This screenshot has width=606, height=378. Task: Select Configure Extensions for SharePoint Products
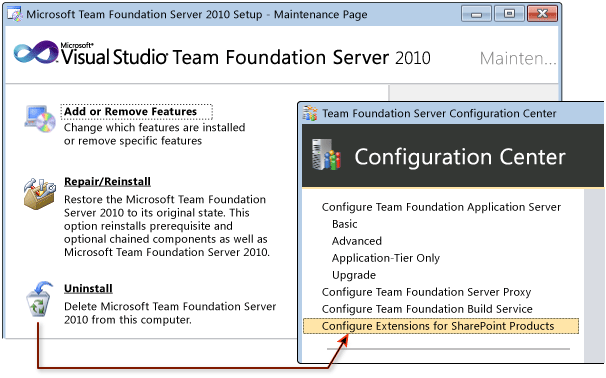(x=441, y=326)
